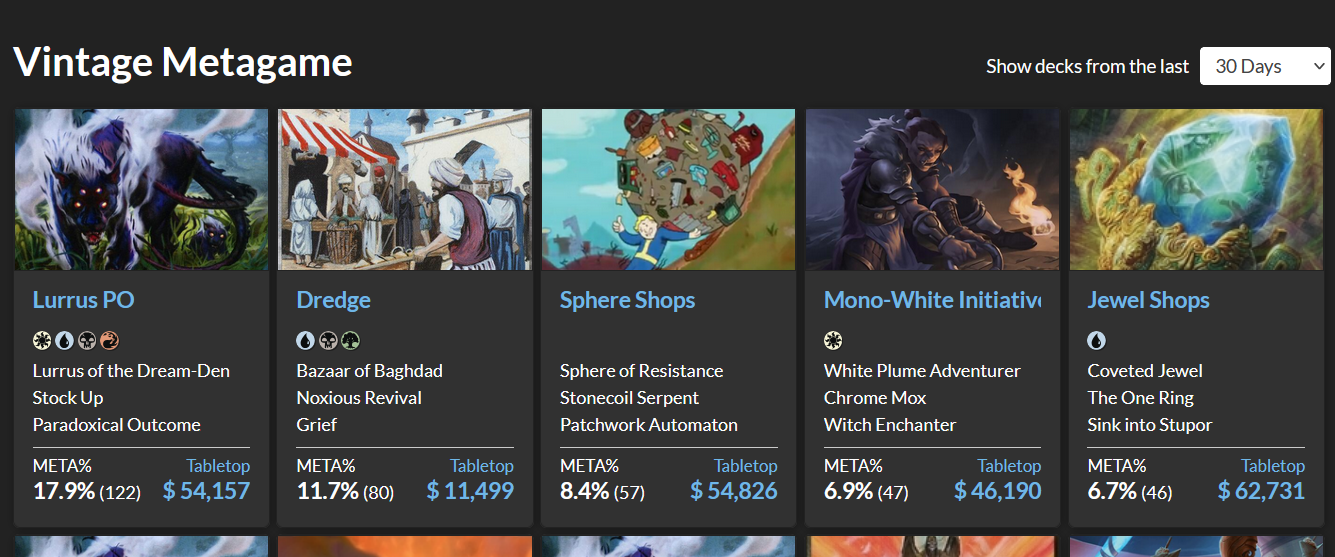1335x557 pixels.
Task: Open the 30 Days time range dropdown
Action: (x=1265, y=66)
